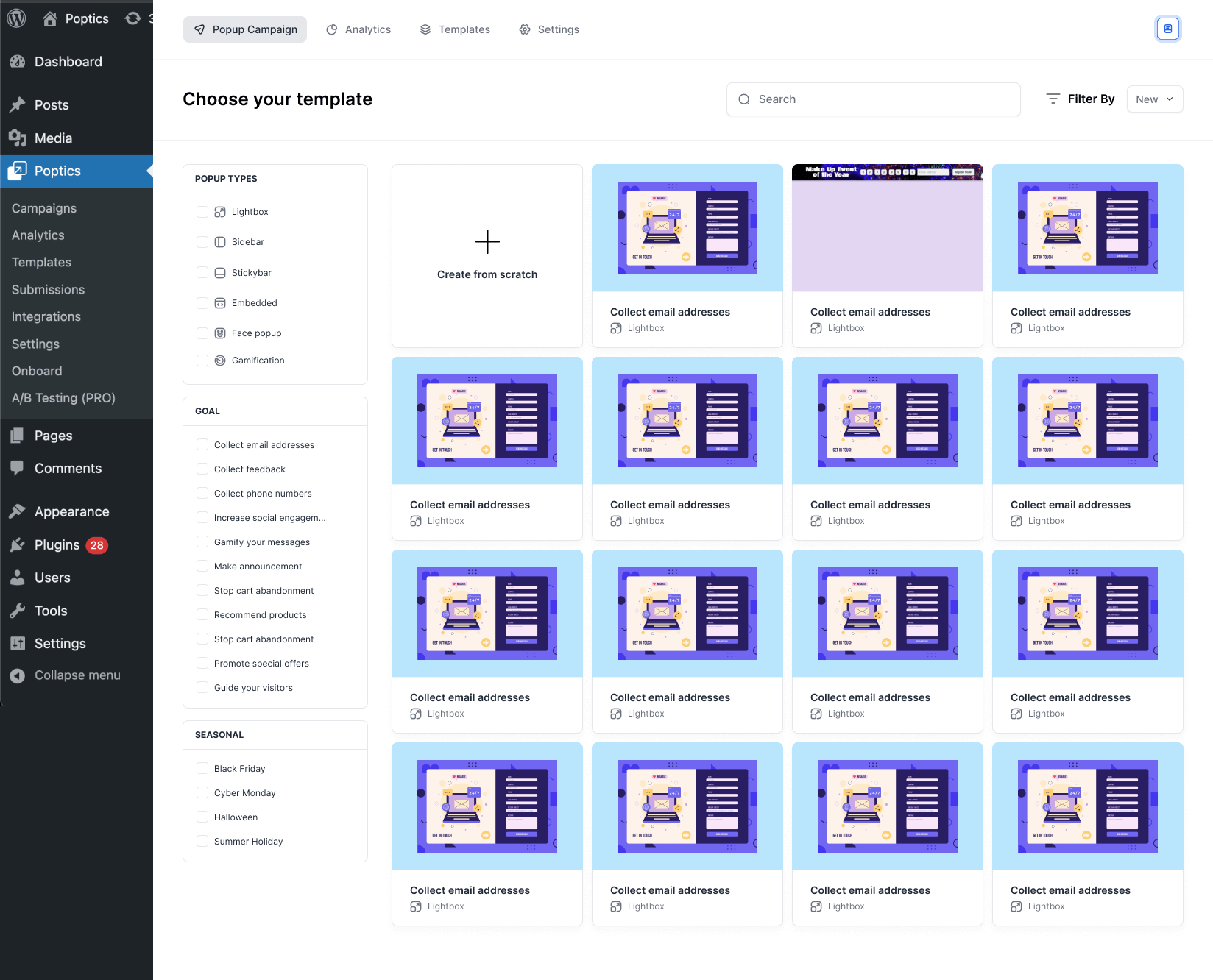Viewport: 1213px width, 980px height.
Task: Click the home icon beside Poptics
Action: [x=50, y=18]
